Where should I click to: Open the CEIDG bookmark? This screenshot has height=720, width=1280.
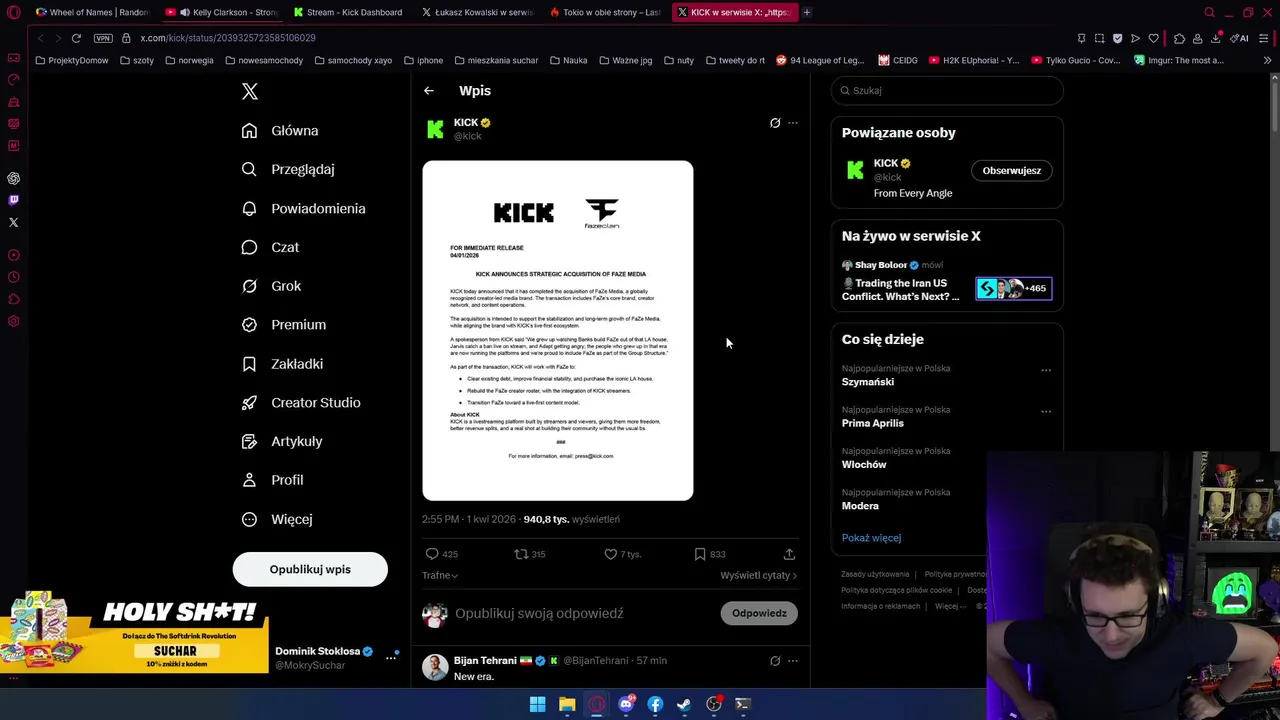point(898,60)
